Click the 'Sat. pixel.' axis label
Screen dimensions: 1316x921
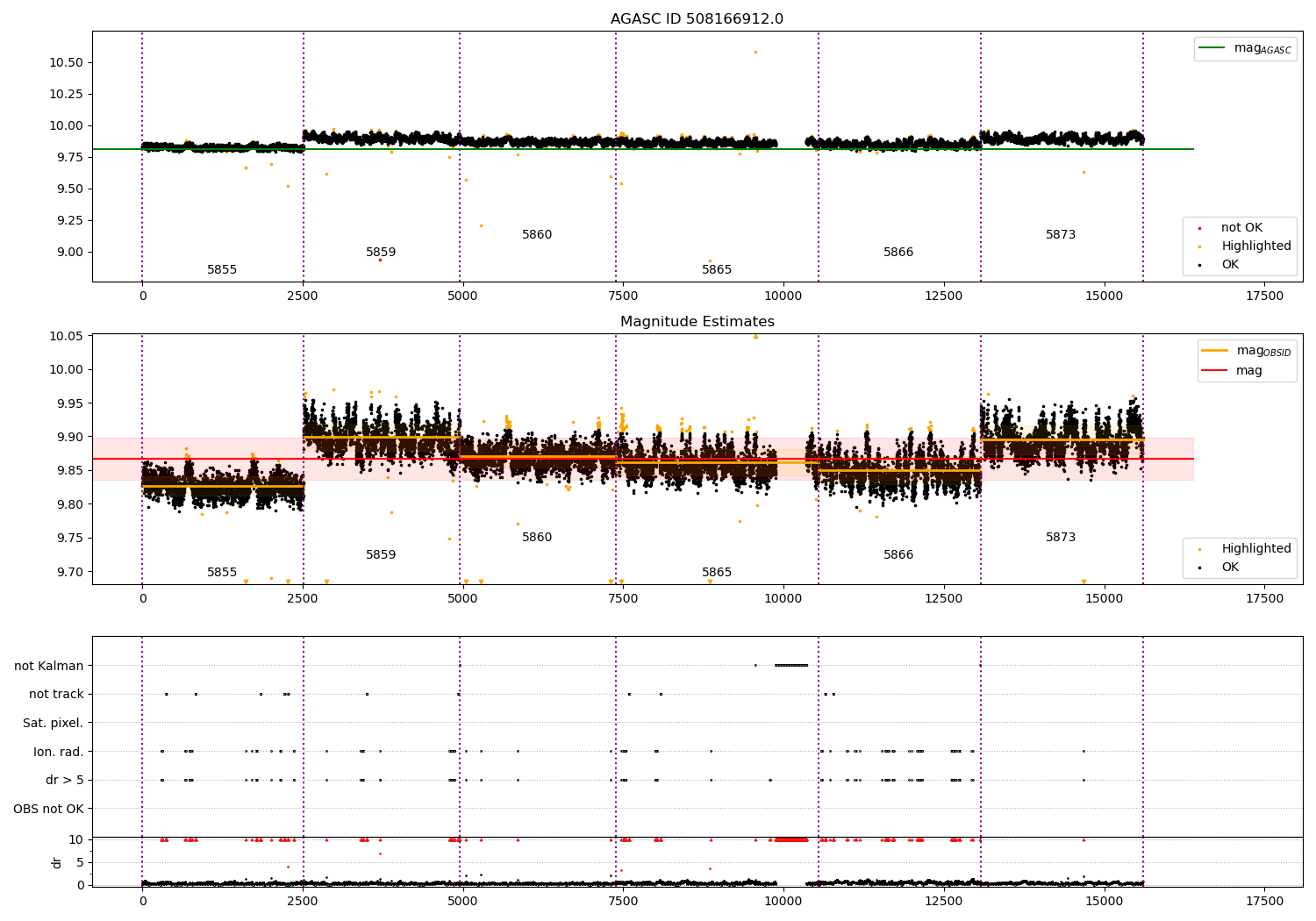[53, 723]
